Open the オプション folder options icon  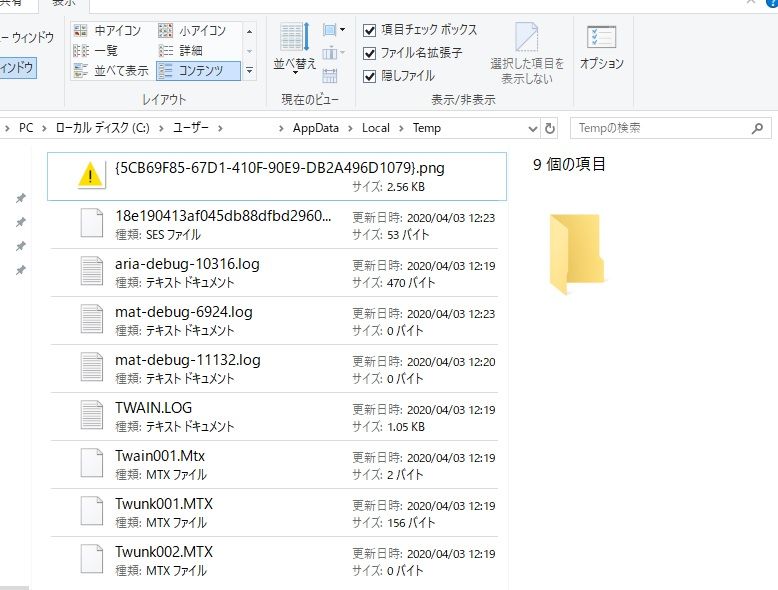pos(601,46)
